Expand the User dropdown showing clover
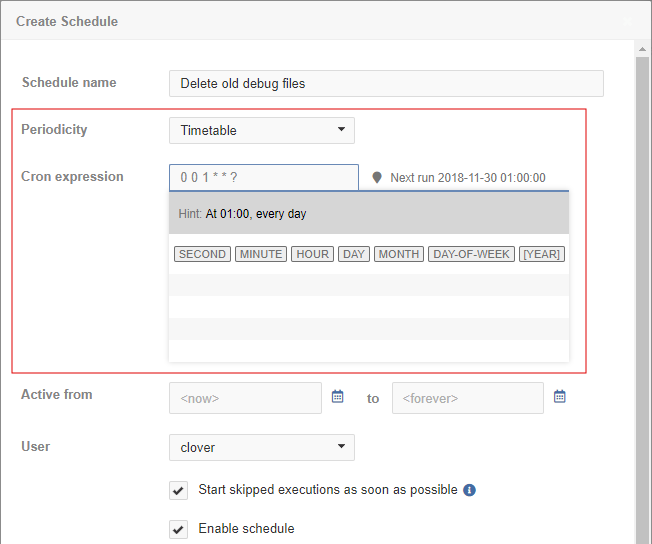Viewport: 652px width, 544px height. 261,447
